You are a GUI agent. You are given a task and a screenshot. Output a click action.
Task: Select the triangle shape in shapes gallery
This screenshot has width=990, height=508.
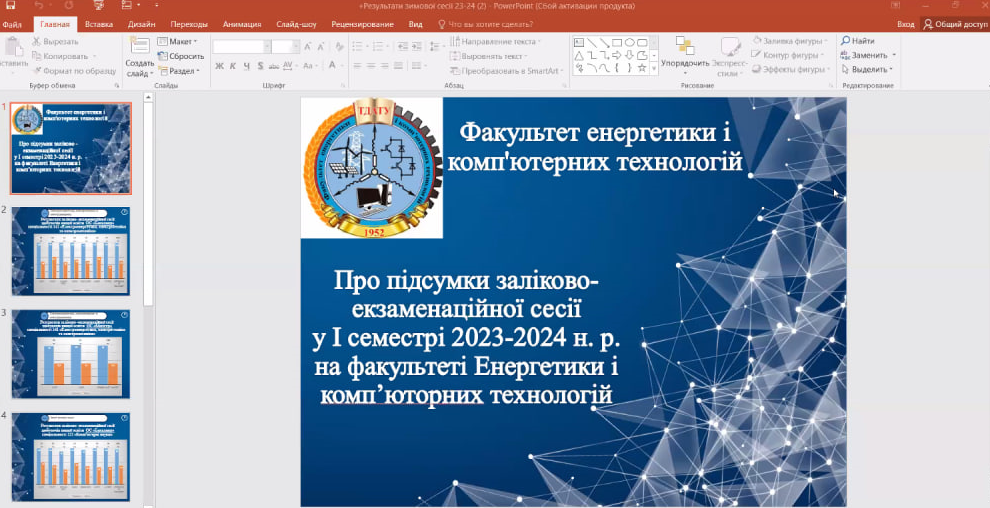tap(579, 56)
